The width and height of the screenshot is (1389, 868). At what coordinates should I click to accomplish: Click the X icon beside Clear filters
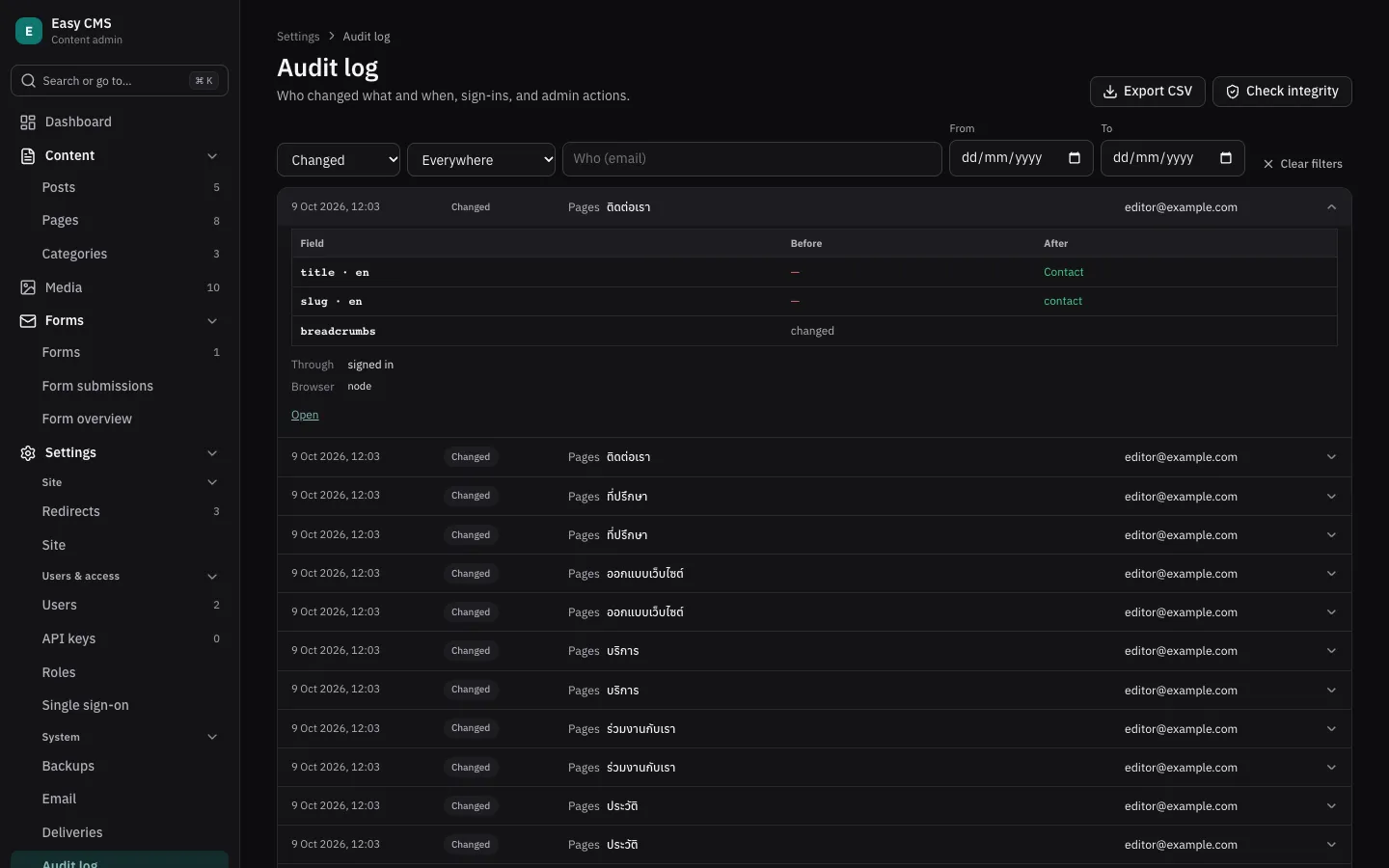coord(1268,164)
